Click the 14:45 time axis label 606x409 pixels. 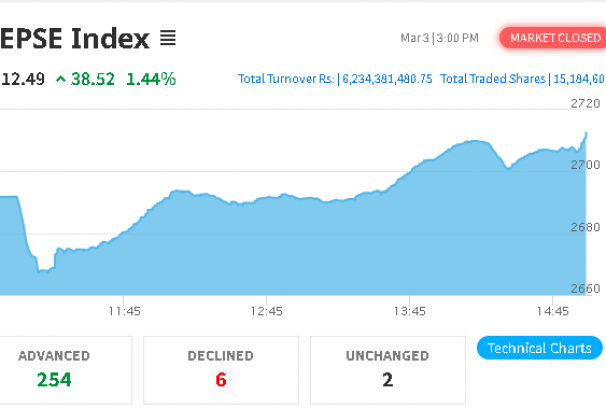coord(552,311)
